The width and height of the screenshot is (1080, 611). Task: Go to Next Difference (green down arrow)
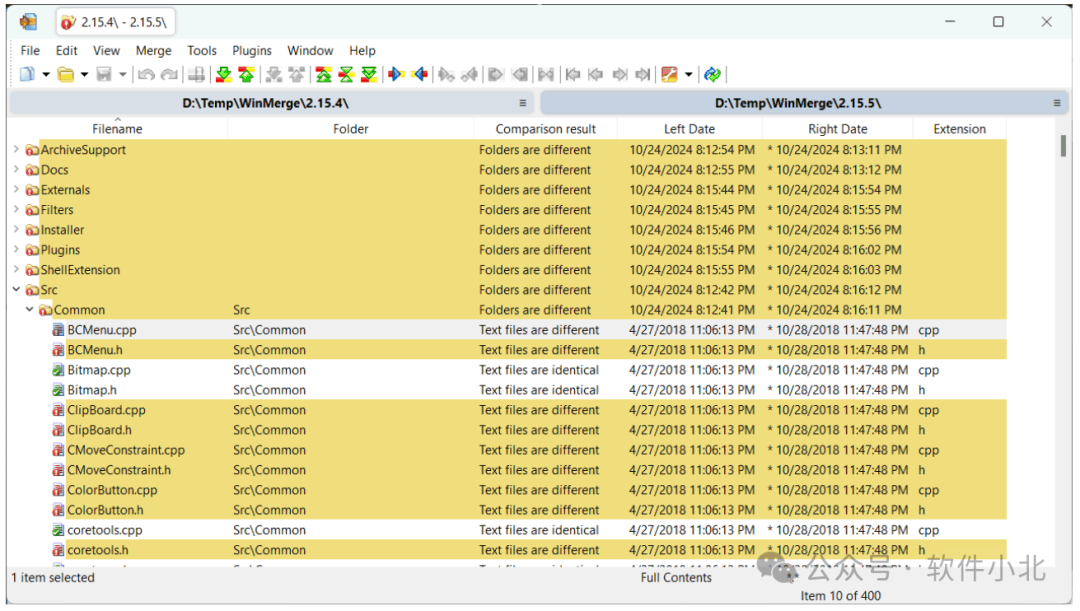[223, 74]
